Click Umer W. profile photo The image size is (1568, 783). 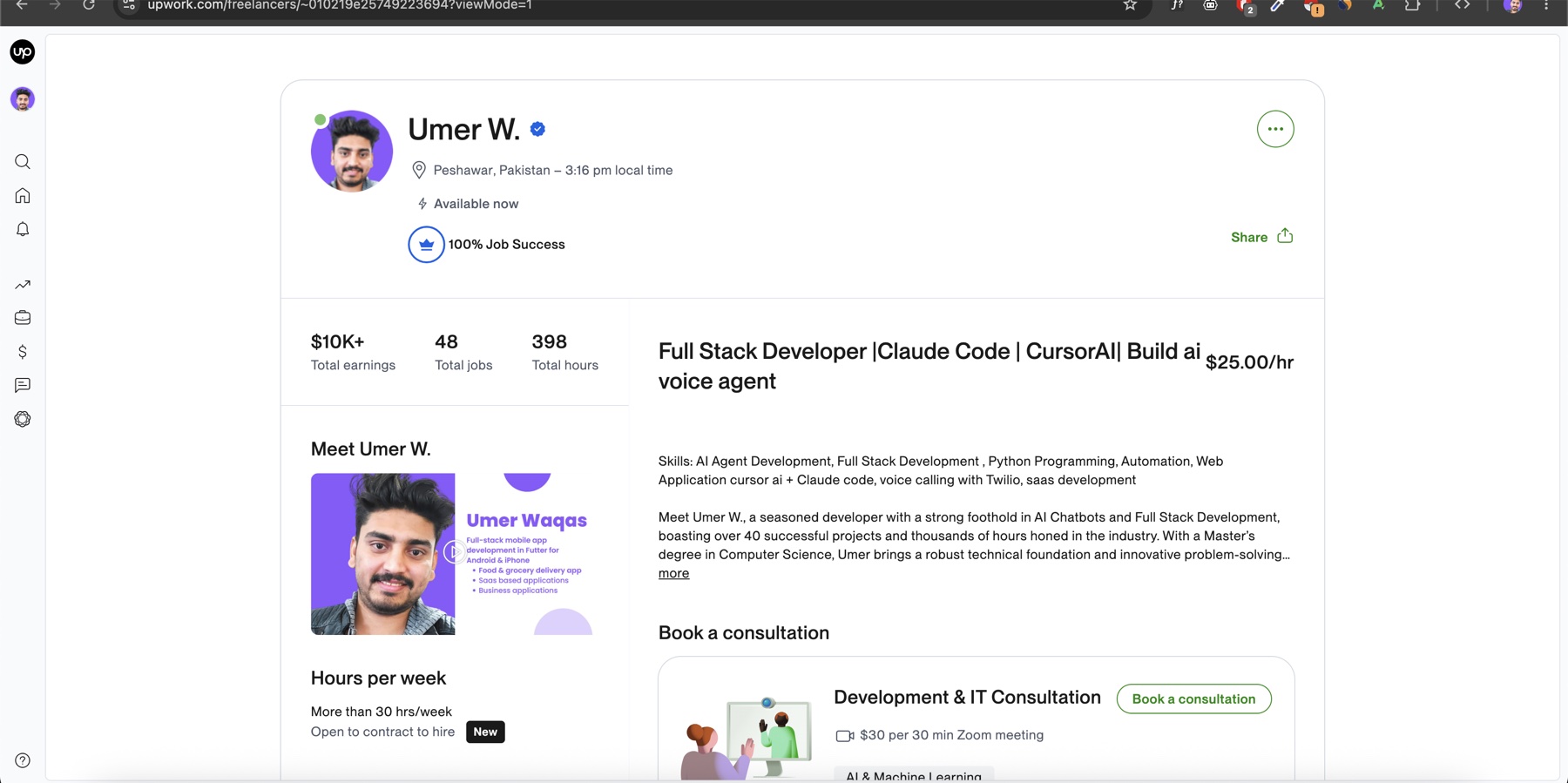[352, 151]
